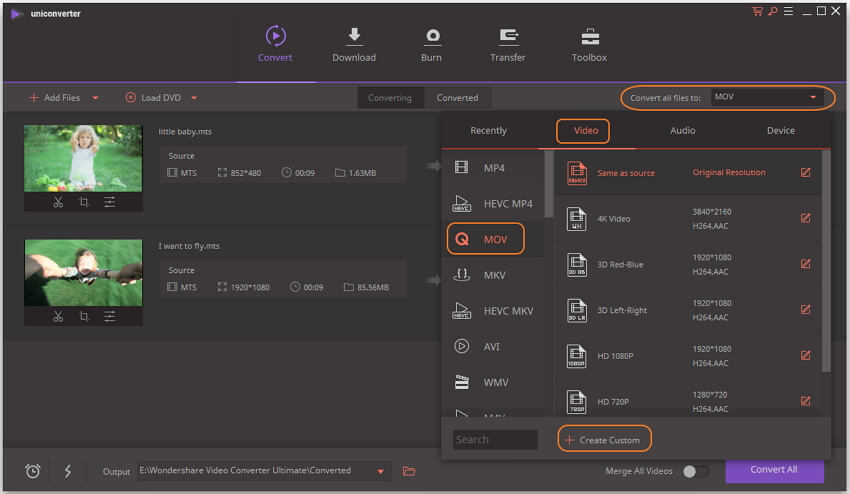The width and height of the screenshot is (850, 494).
Task: Open the hamburger menu icon
Action: tap(788, 11)
